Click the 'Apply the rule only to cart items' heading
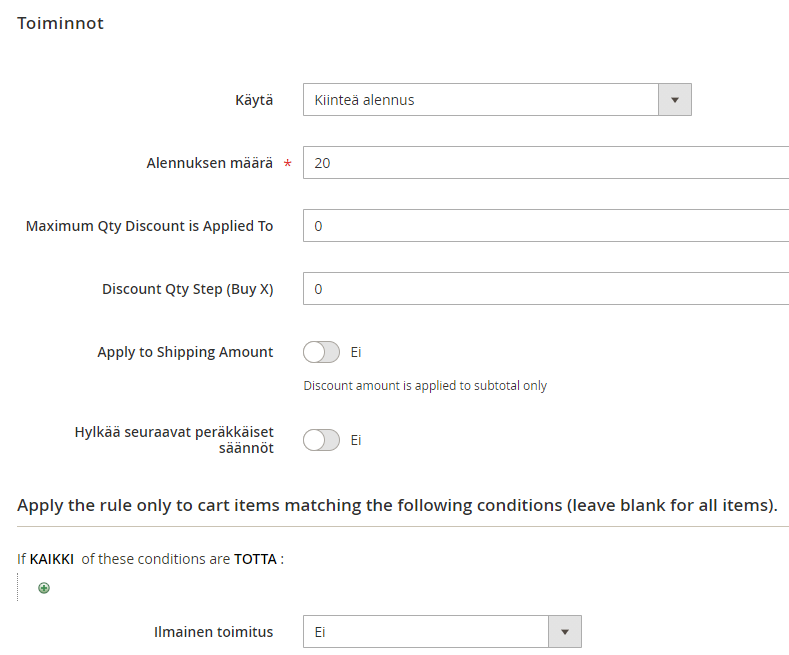789x655 pixels. (x=397, y=505)
